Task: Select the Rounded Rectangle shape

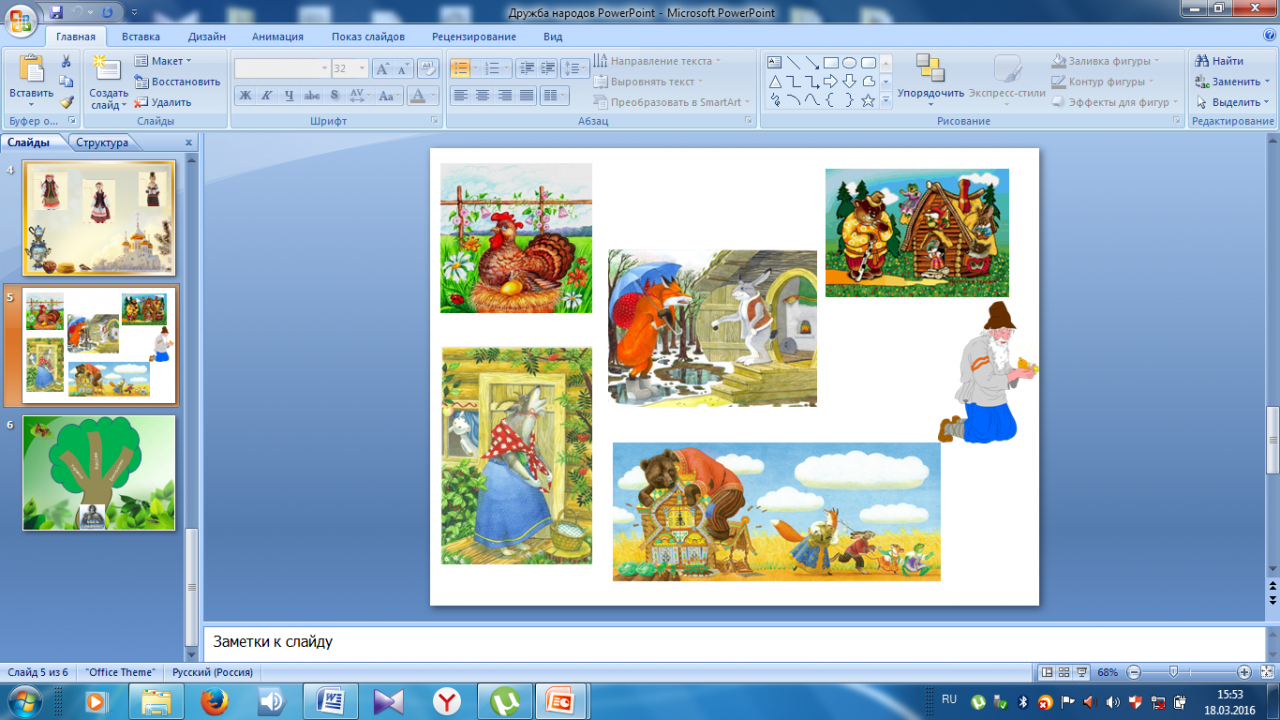Action: (x=868, y=62)
